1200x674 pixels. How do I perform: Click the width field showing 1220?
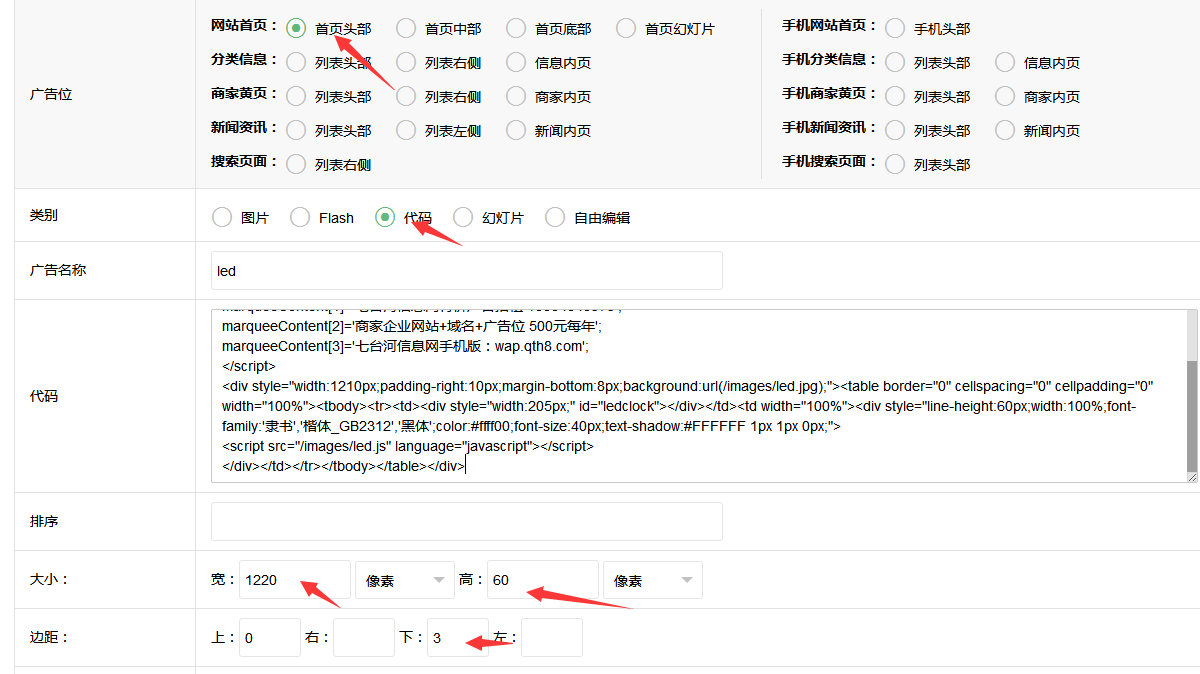pos(294,580)
